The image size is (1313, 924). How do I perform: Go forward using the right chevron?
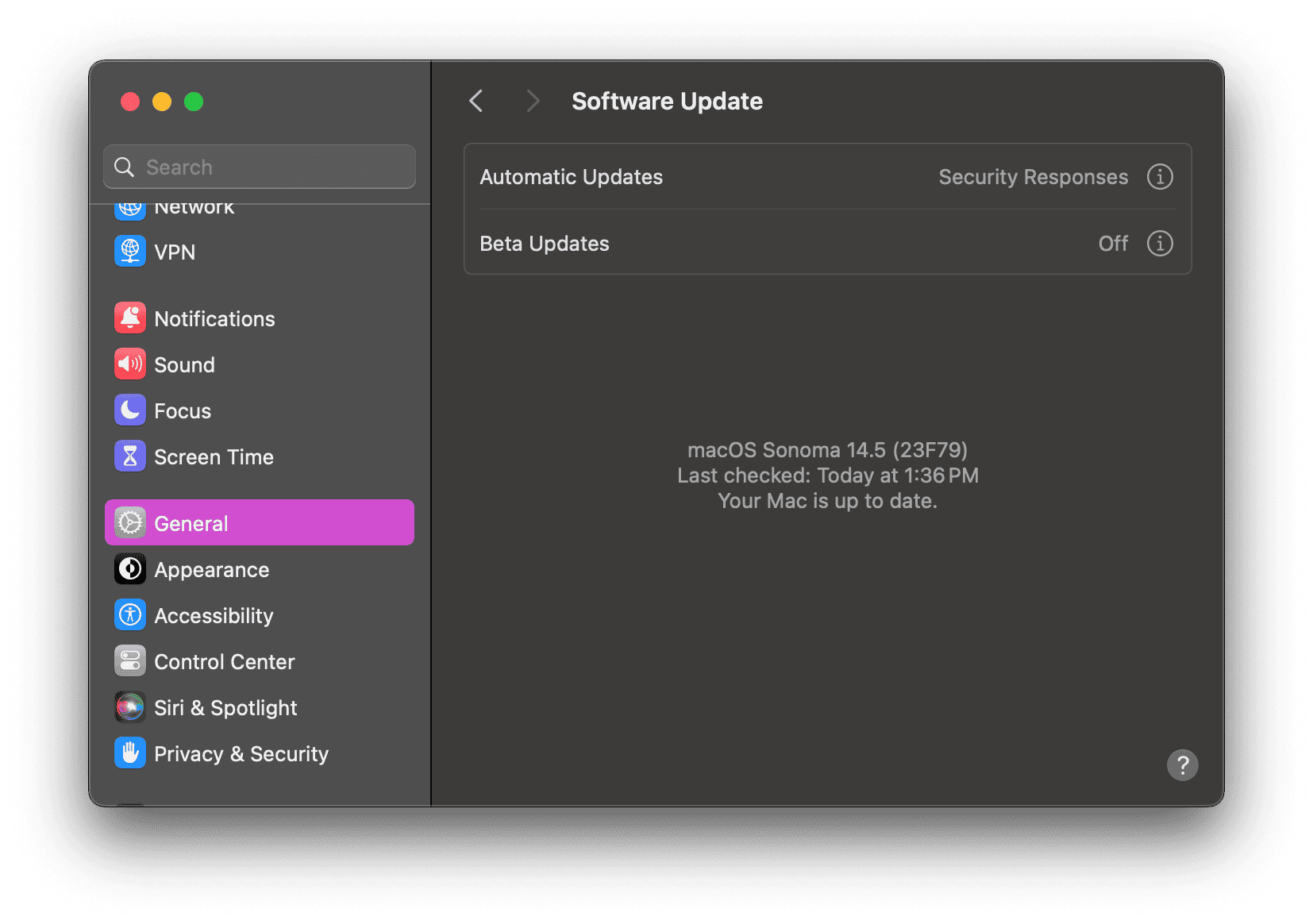pos(533,102)
